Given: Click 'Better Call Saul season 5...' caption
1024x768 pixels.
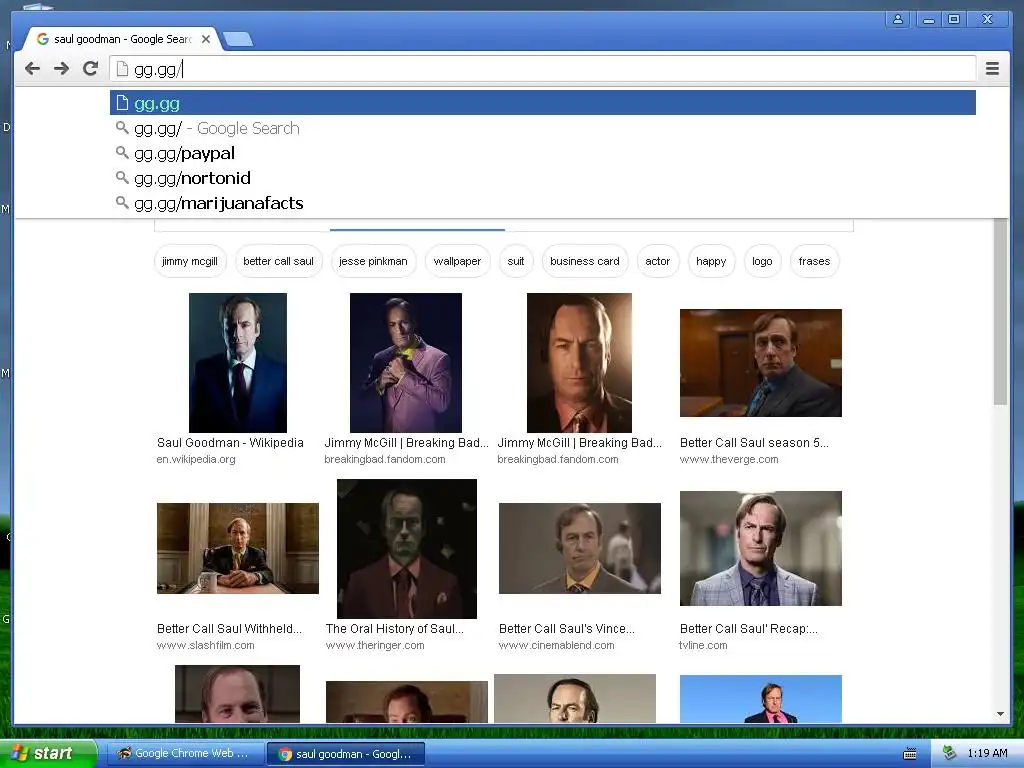Looking at the screenshot, I should coord(754,443).
